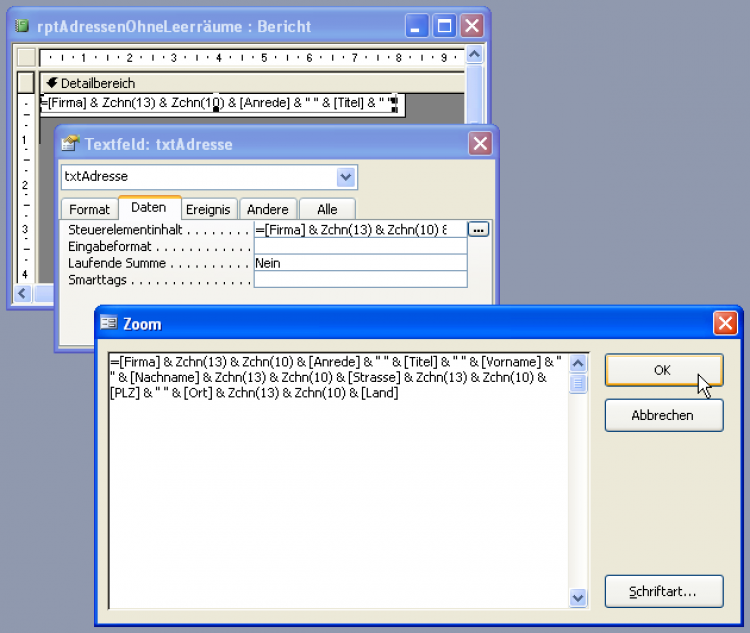Open the Ereignis tab

click(x=208, y=209)
